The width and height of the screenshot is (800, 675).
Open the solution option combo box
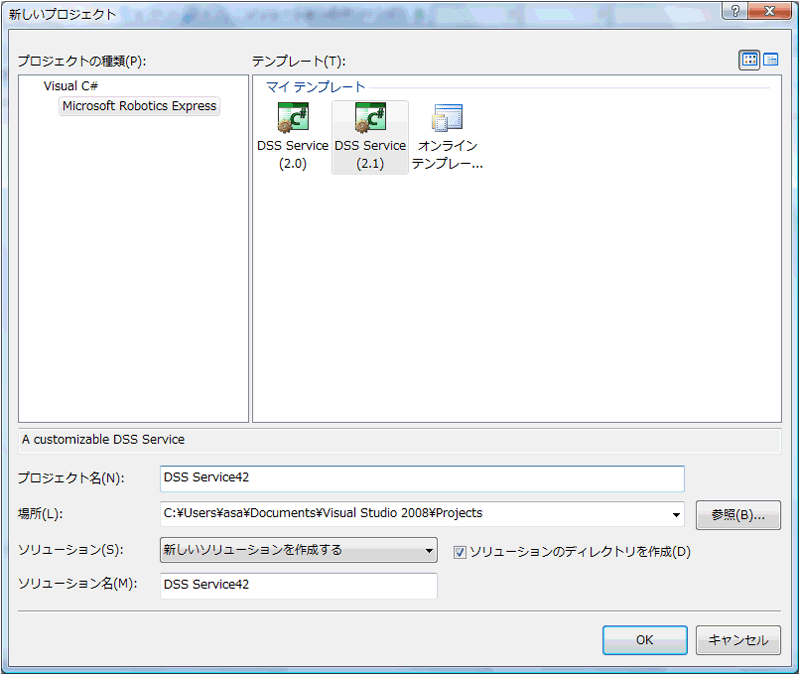coord(298,550)
